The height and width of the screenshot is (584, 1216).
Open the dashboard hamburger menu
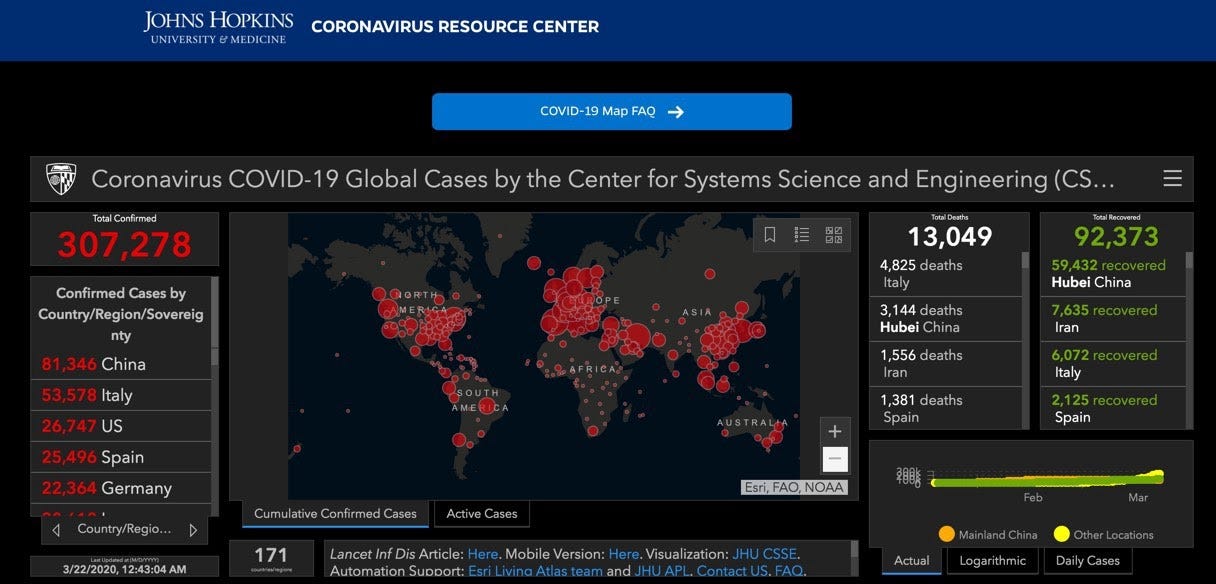tap(1171, 178)
